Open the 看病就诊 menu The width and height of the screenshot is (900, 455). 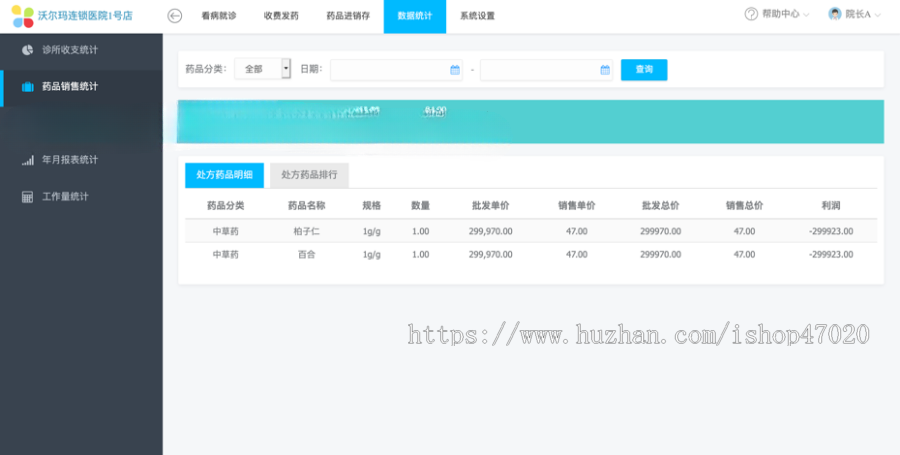coord(219,16)
